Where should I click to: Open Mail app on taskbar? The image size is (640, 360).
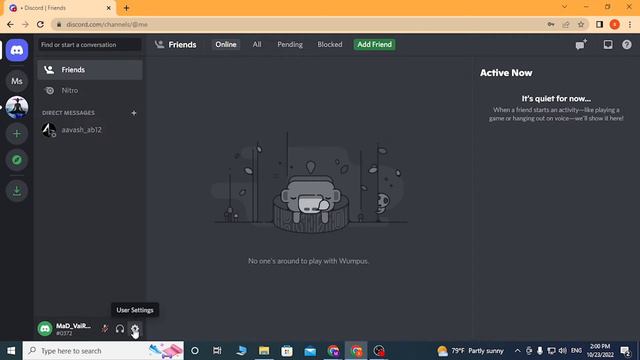click(x=310, y=351)
